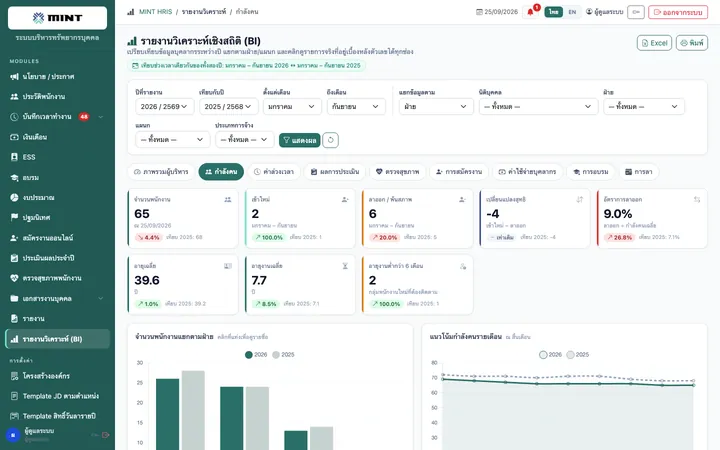Click the tallest 2026 bar in department chart
The width and height of the screenshot is (720, 450).
tap(168, 414)
